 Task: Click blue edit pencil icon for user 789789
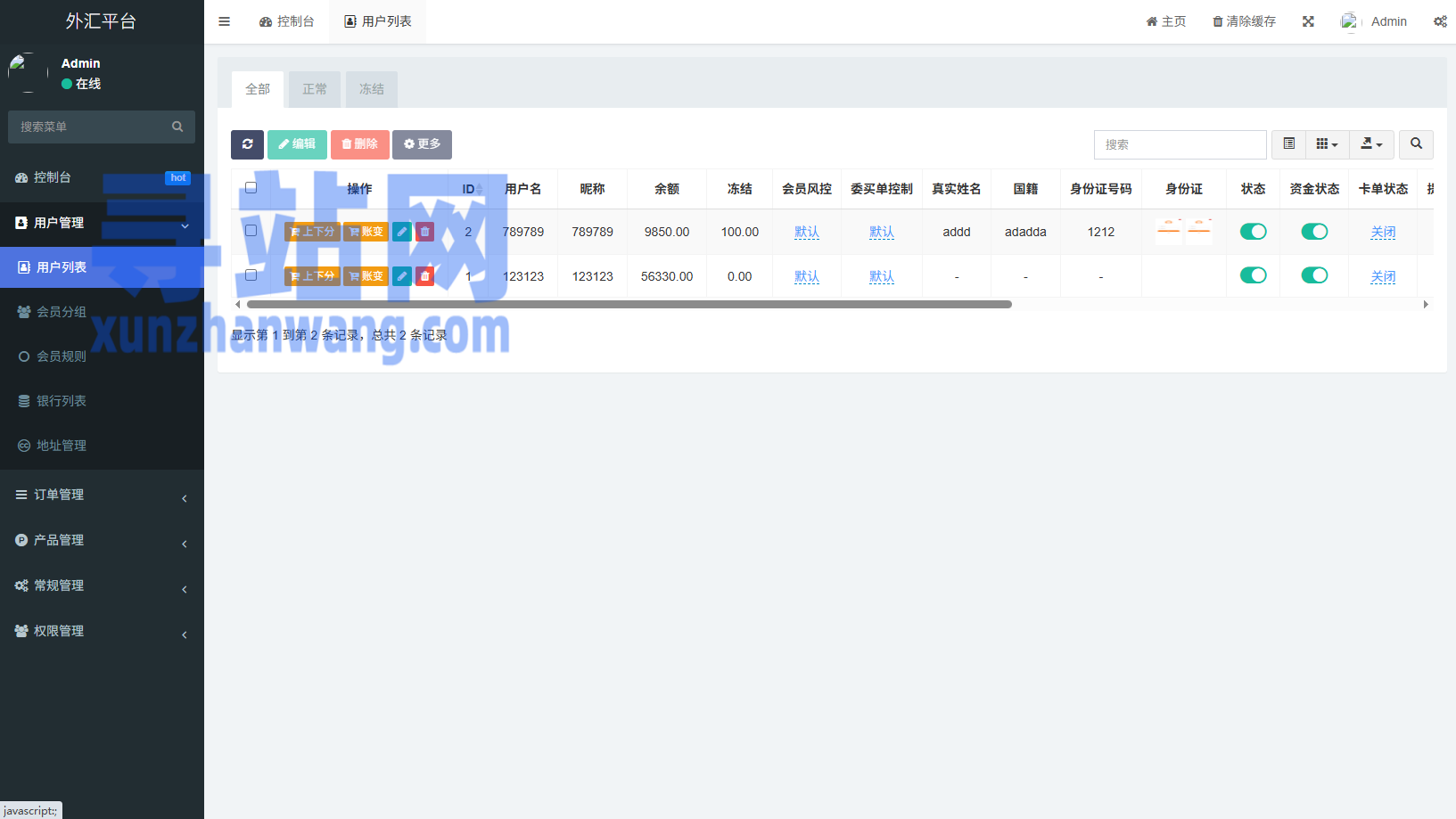click(402, 232)
